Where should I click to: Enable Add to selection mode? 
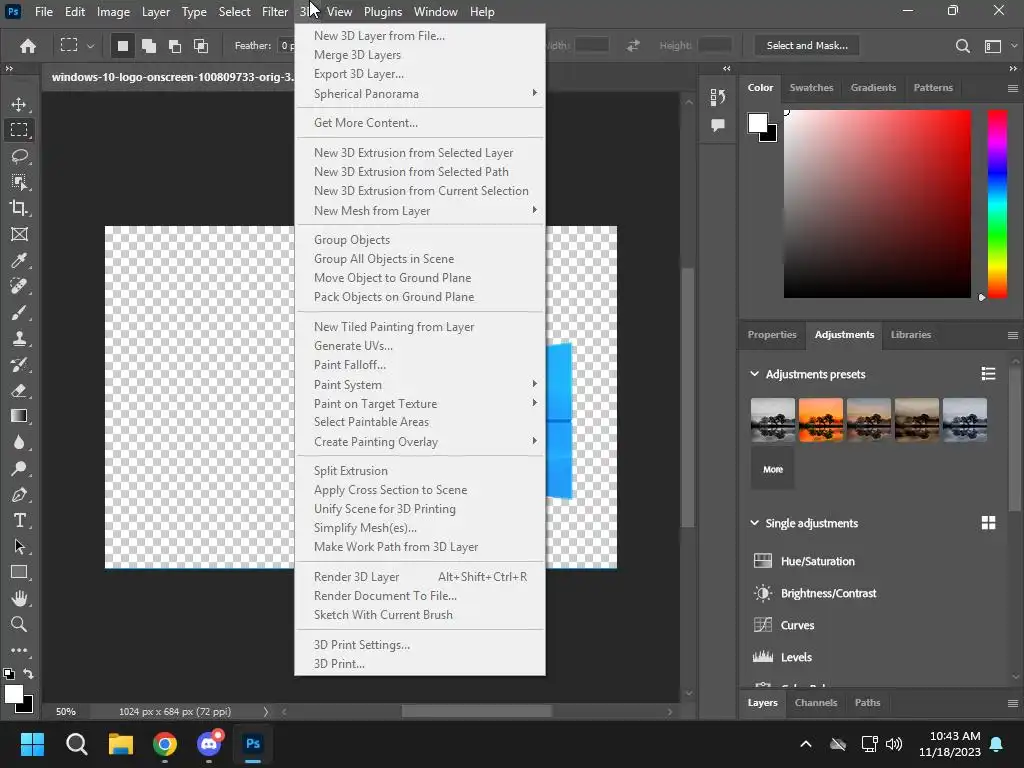pos(149,46)
